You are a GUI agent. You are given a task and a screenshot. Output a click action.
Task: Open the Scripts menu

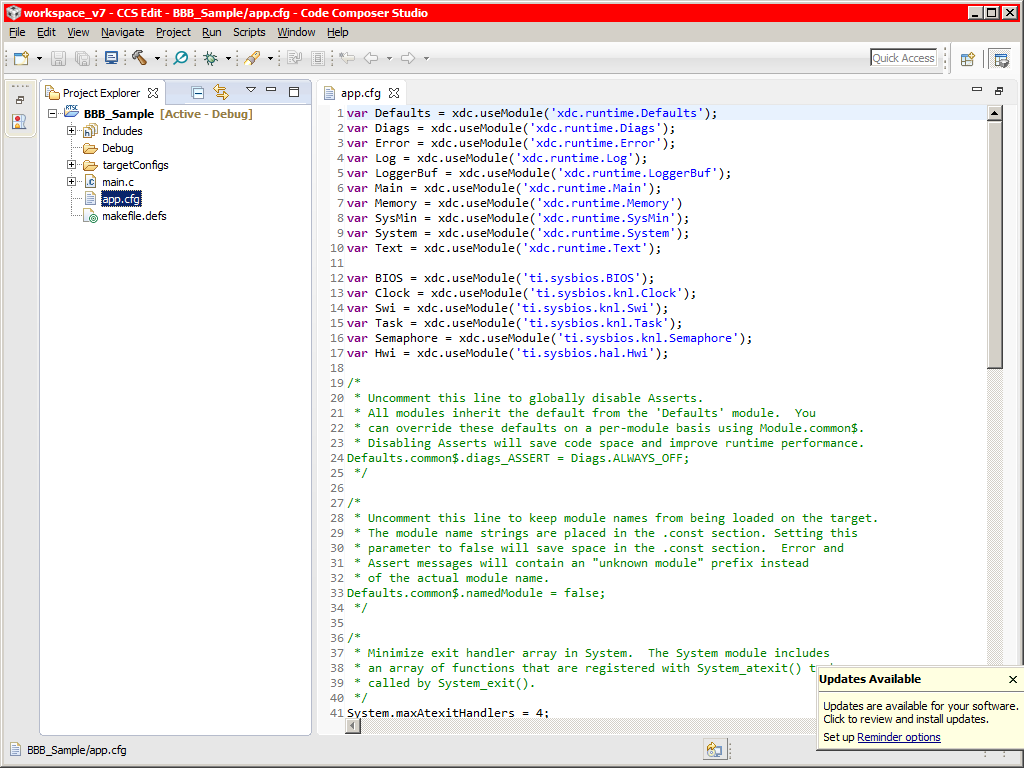[249, 32]
